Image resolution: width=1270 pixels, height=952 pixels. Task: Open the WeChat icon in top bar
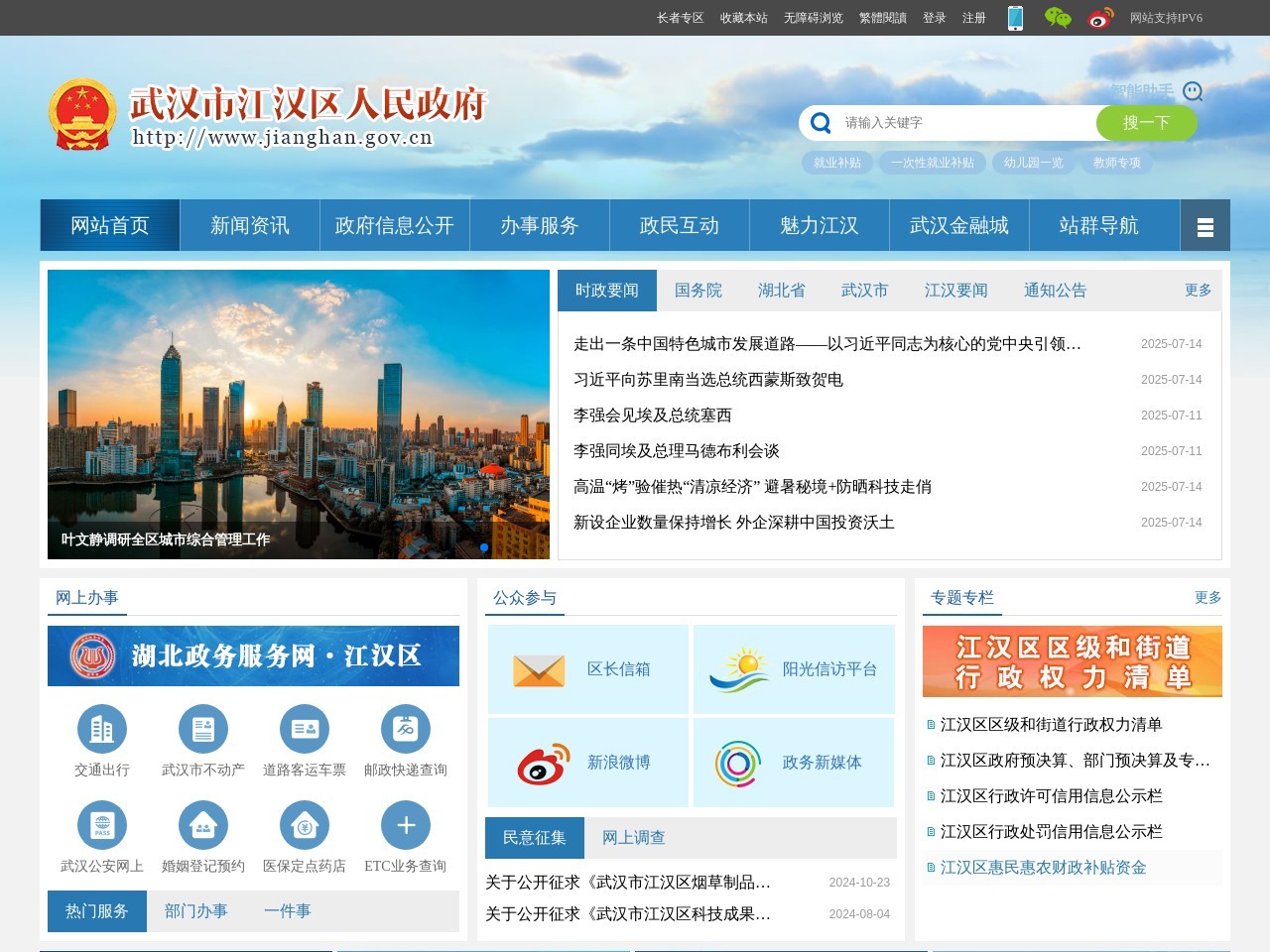[1058, 18]
